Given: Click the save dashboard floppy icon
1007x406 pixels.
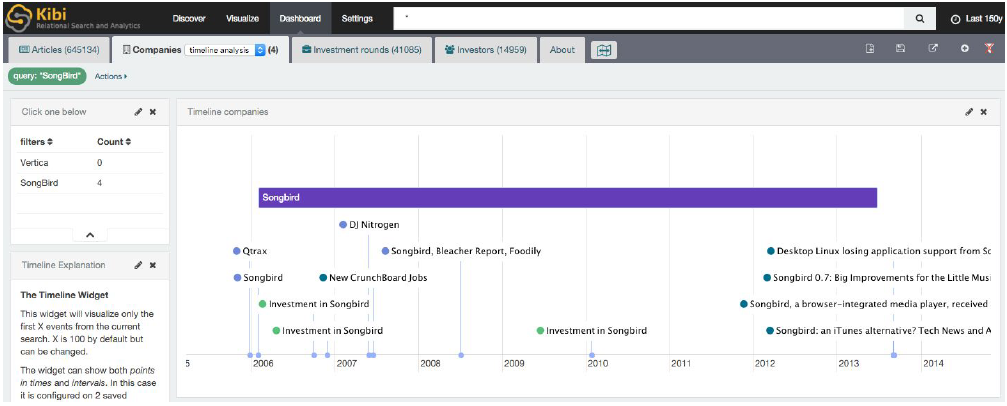Looking at the screenshot, I should (900, 49).
